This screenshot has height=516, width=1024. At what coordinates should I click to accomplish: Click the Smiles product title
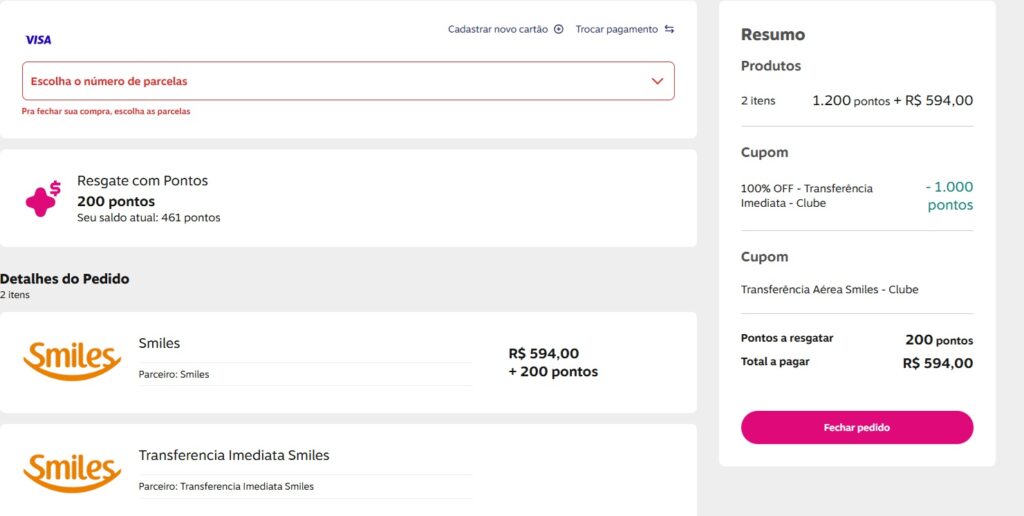159,343
